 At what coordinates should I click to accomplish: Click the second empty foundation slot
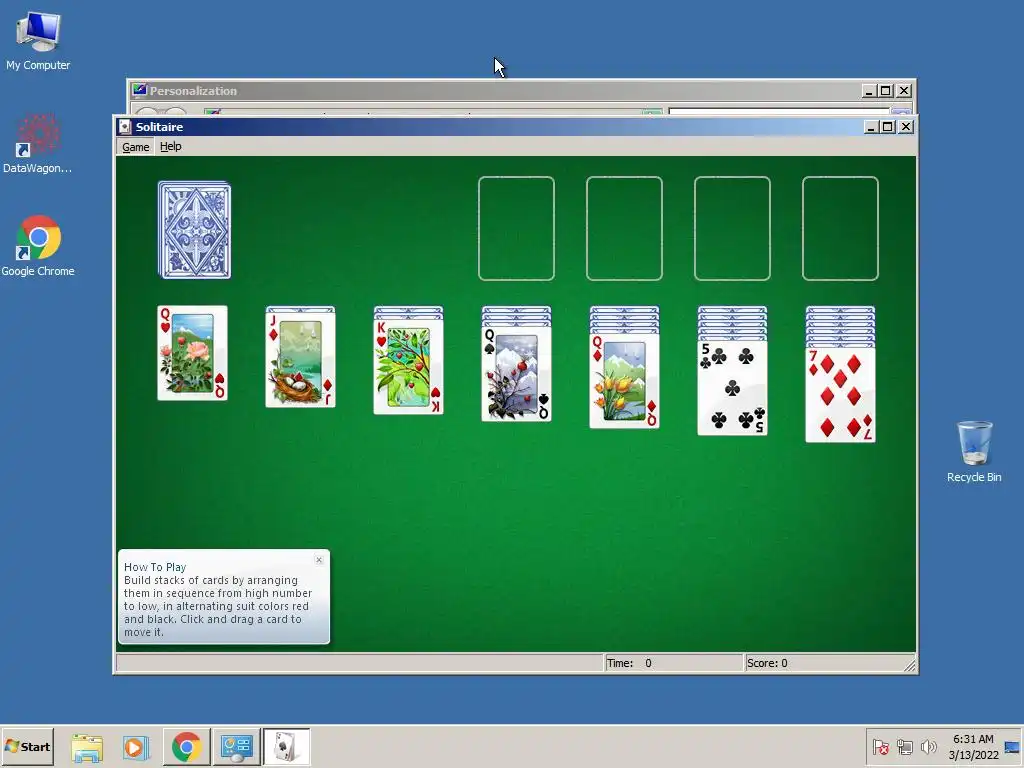(624, 229)
